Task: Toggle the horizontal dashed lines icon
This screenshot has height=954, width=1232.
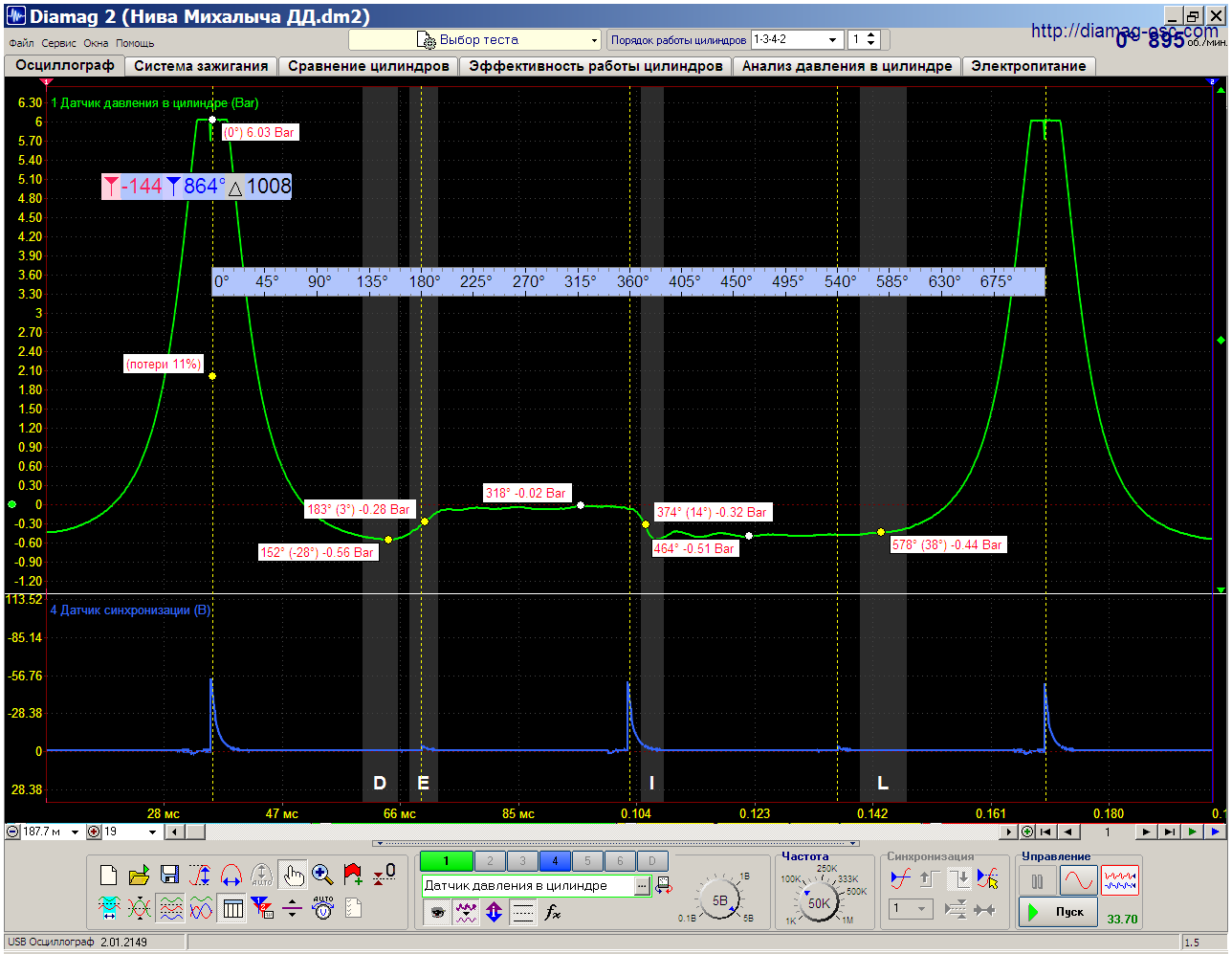Action: pos(523,912)
